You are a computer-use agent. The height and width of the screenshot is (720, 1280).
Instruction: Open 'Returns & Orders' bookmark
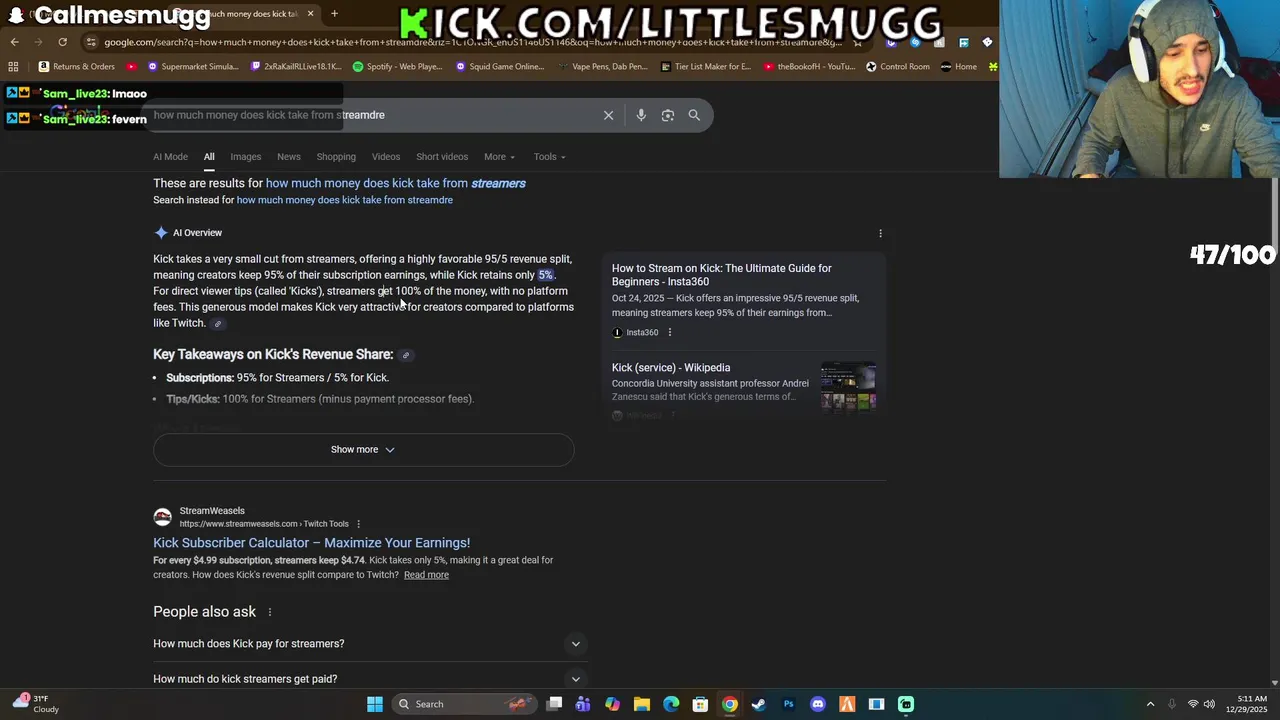point(77,67)
